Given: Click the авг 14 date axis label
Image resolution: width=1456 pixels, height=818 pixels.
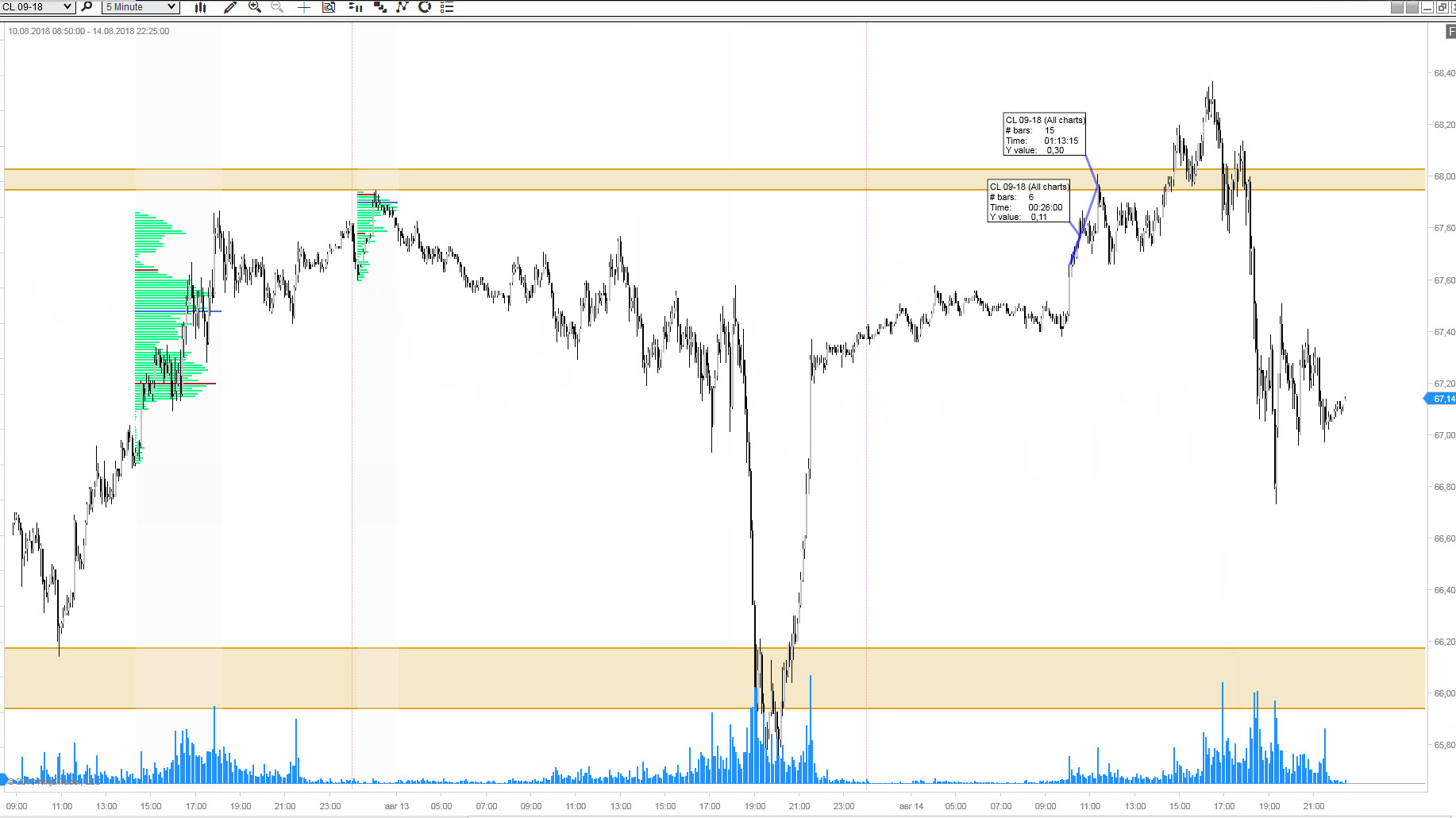Looking at the screenshot, I should pyautogui.click(x=911, y=806).
